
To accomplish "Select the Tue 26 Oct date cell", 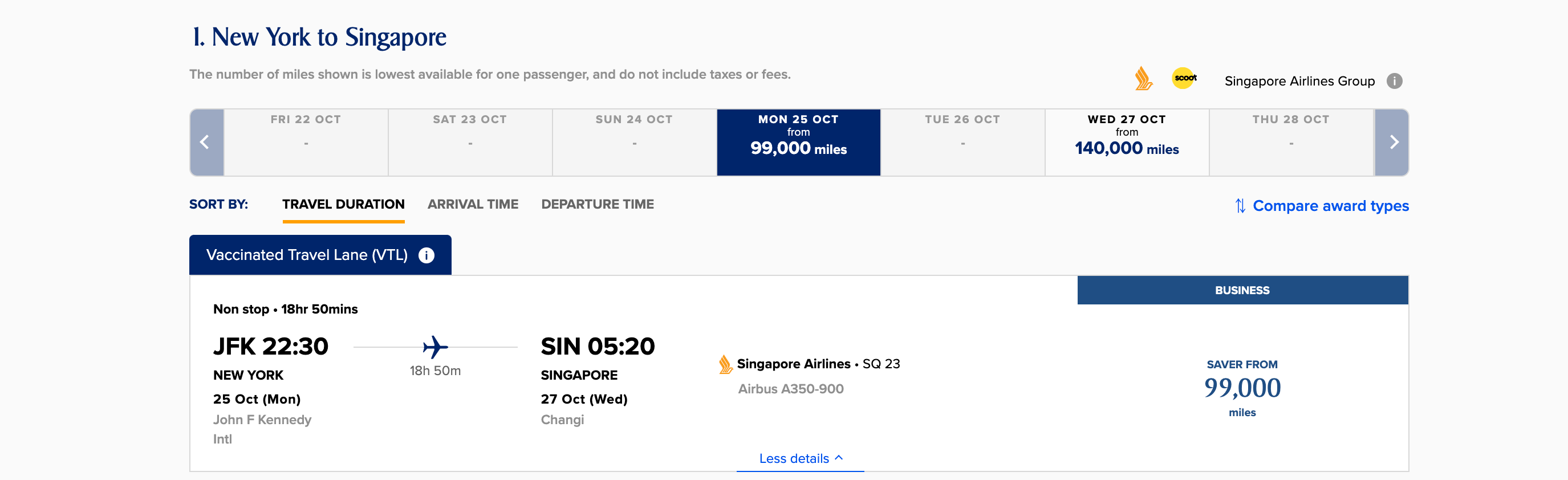I will point(962,143).
